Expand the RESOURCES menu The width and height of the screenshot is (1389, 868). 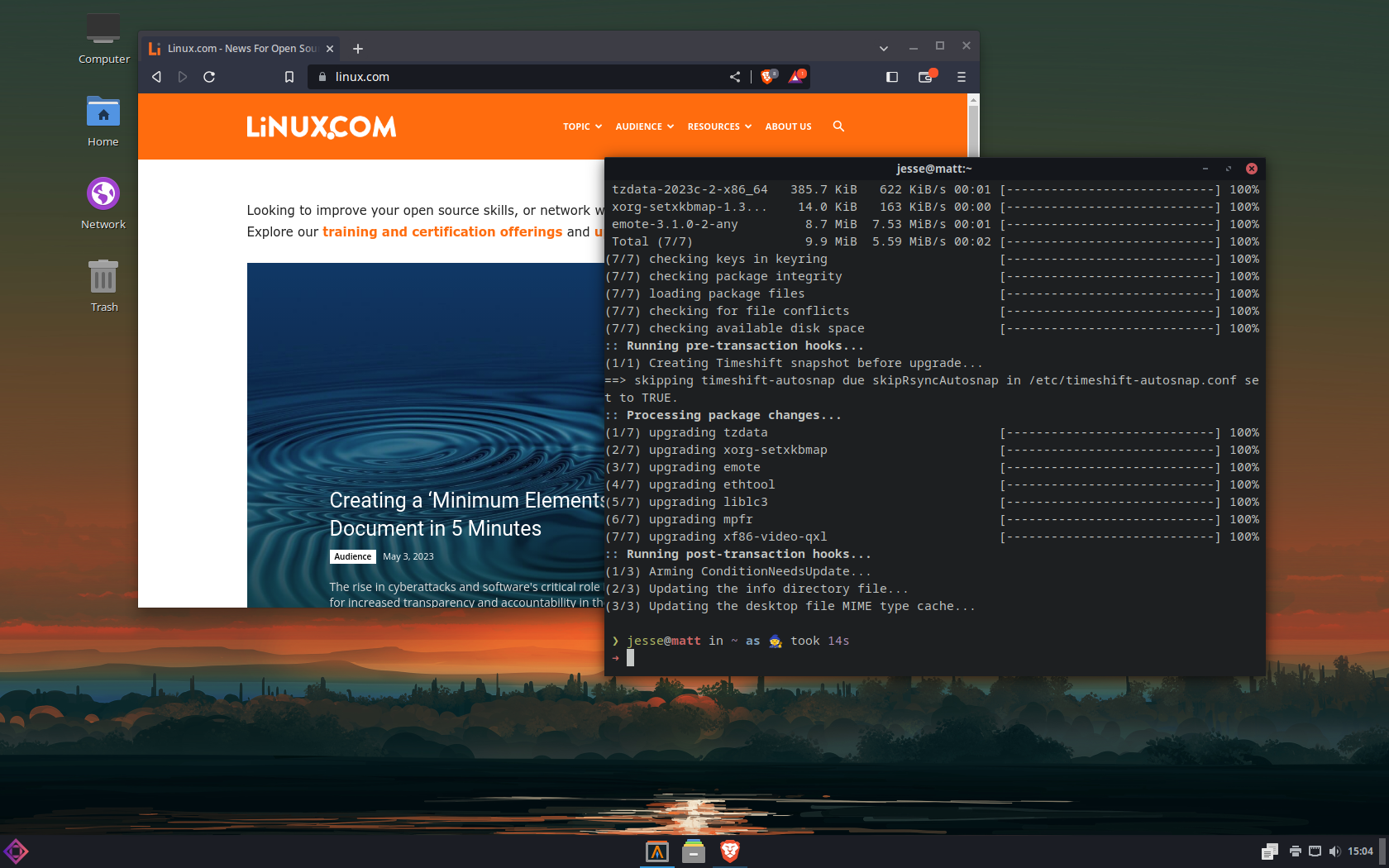(x=719, y=126)
